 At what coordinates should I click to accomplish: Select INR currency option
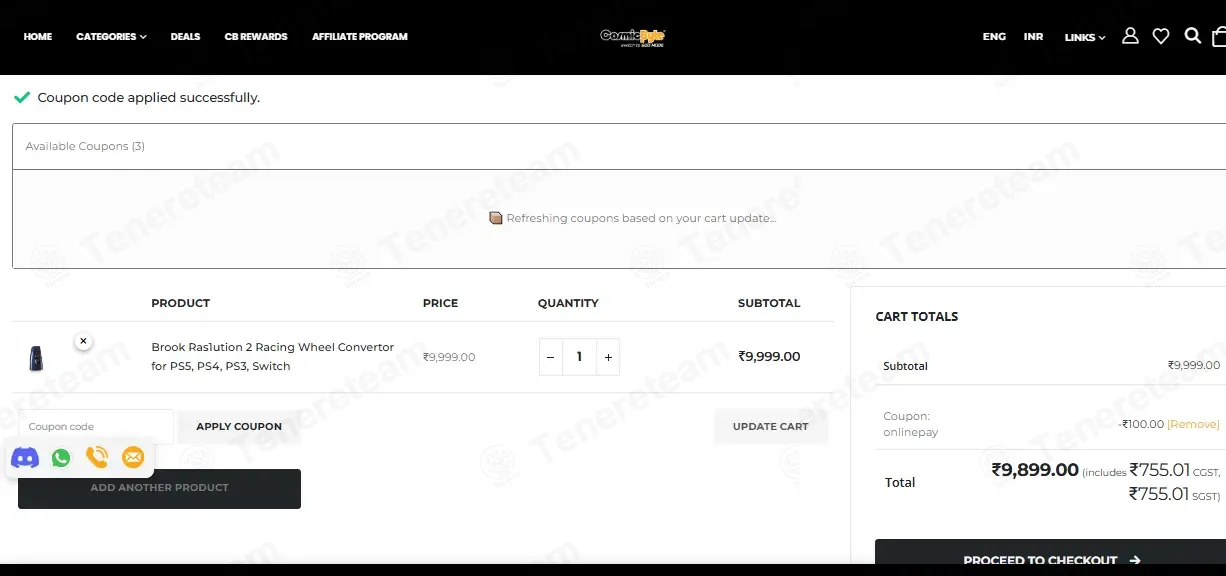coord(1033,37)
